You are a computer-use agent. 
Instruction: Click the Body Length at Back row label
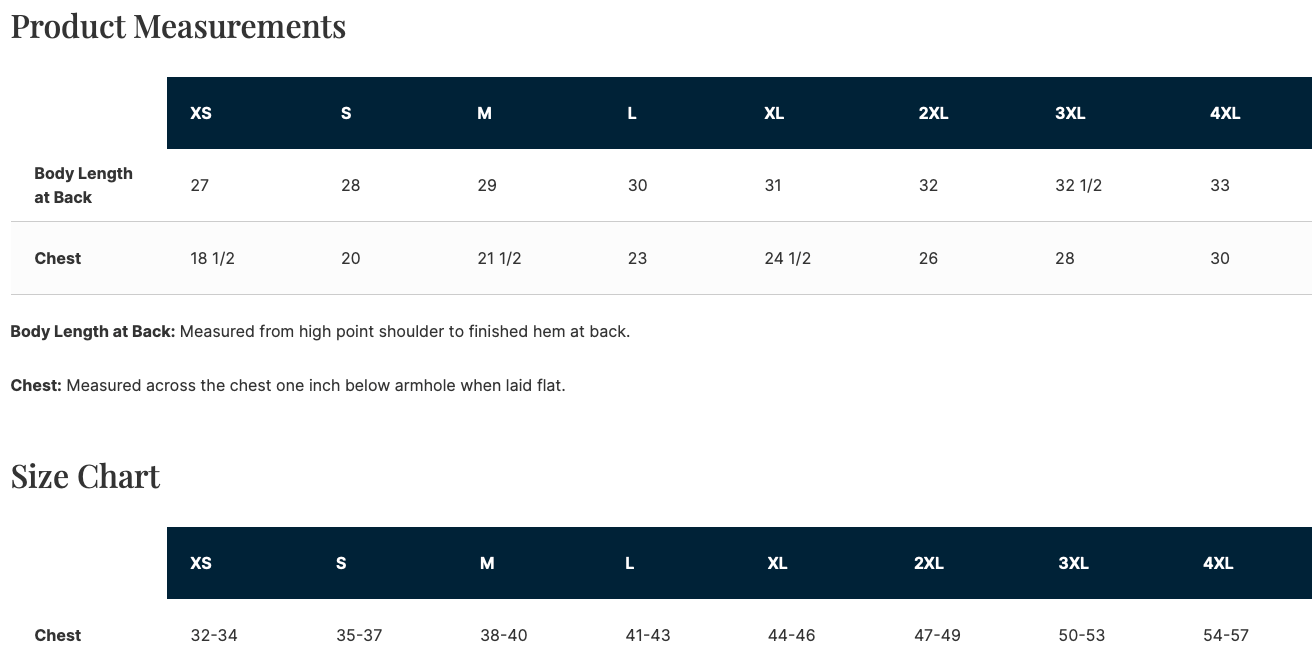(83, 185)
